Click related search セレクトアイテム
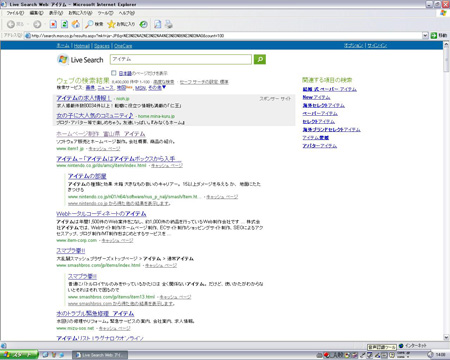Image resolution: width=450 pixels, height=360 pixels. 319,122
